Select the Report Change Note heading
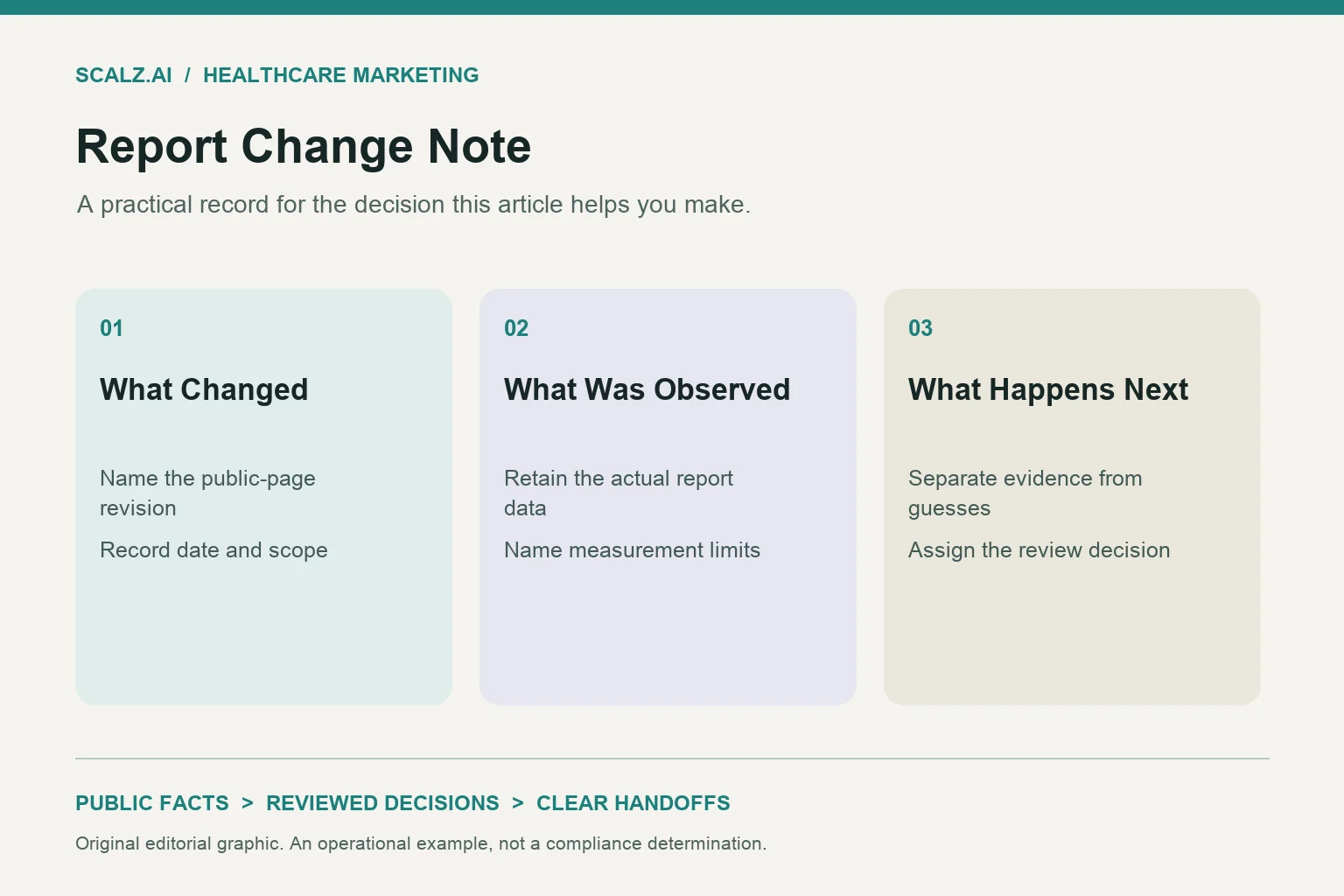The image size is (1344, 896). [x=304, y=146]
